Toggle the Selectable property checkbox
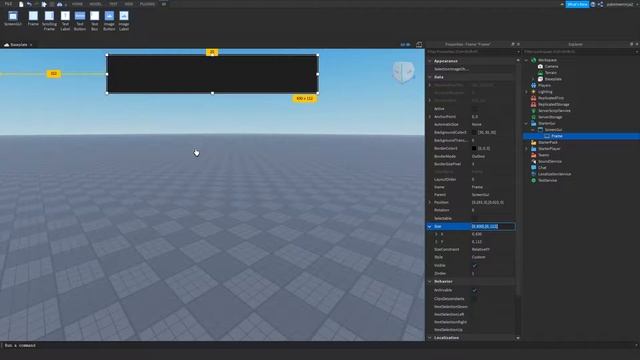 474,218
